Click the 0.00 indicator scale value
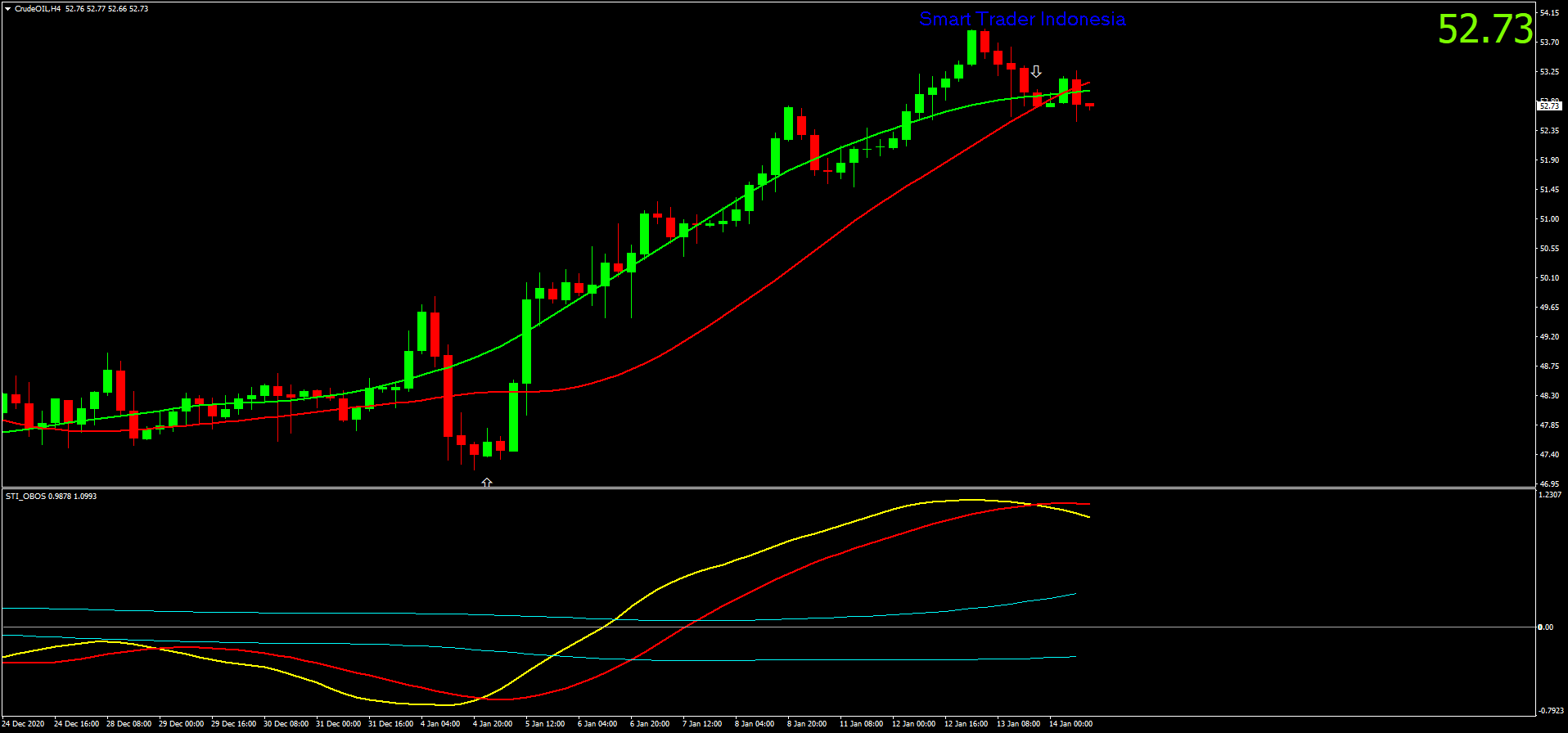1568x733 pixels. point(1545,627)
